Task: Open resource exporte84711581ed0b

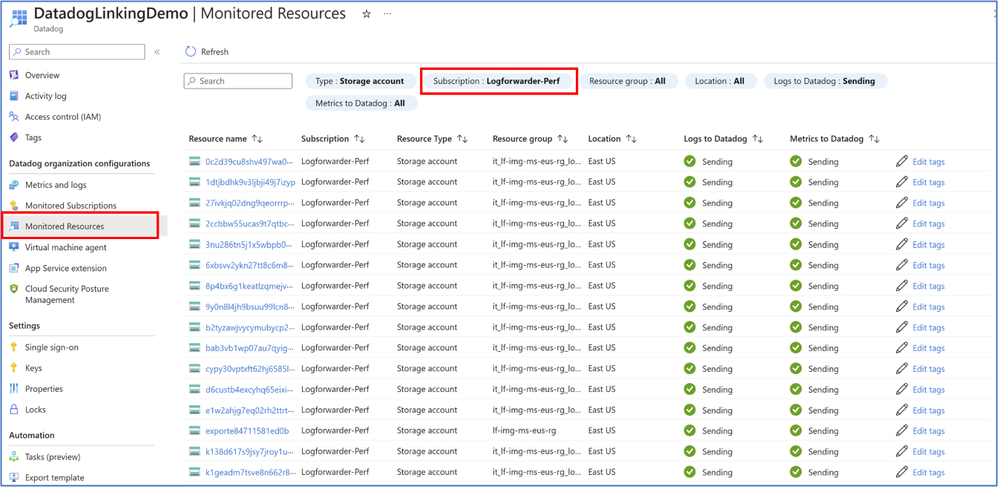Action: [x=247, y=431]
